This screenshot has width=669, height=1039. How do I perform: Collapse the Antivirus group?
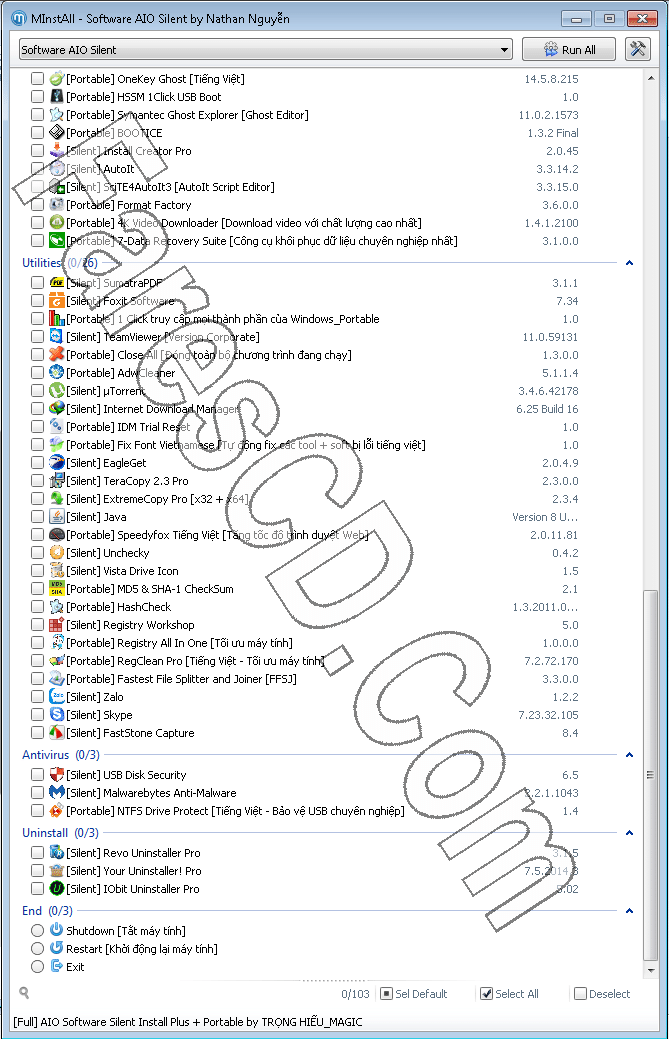point(629,755)
